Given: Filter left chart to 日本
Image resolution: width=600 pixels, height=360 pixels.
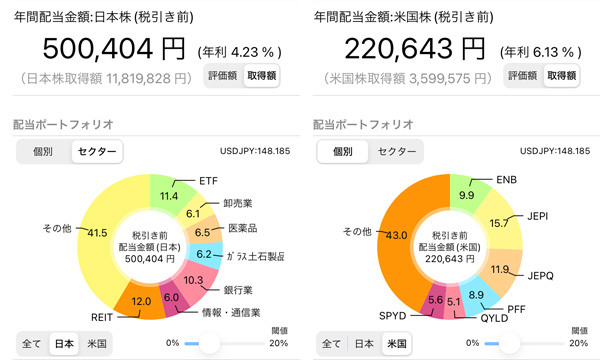Looking at the screenshot, I should [x=64, y=344].
